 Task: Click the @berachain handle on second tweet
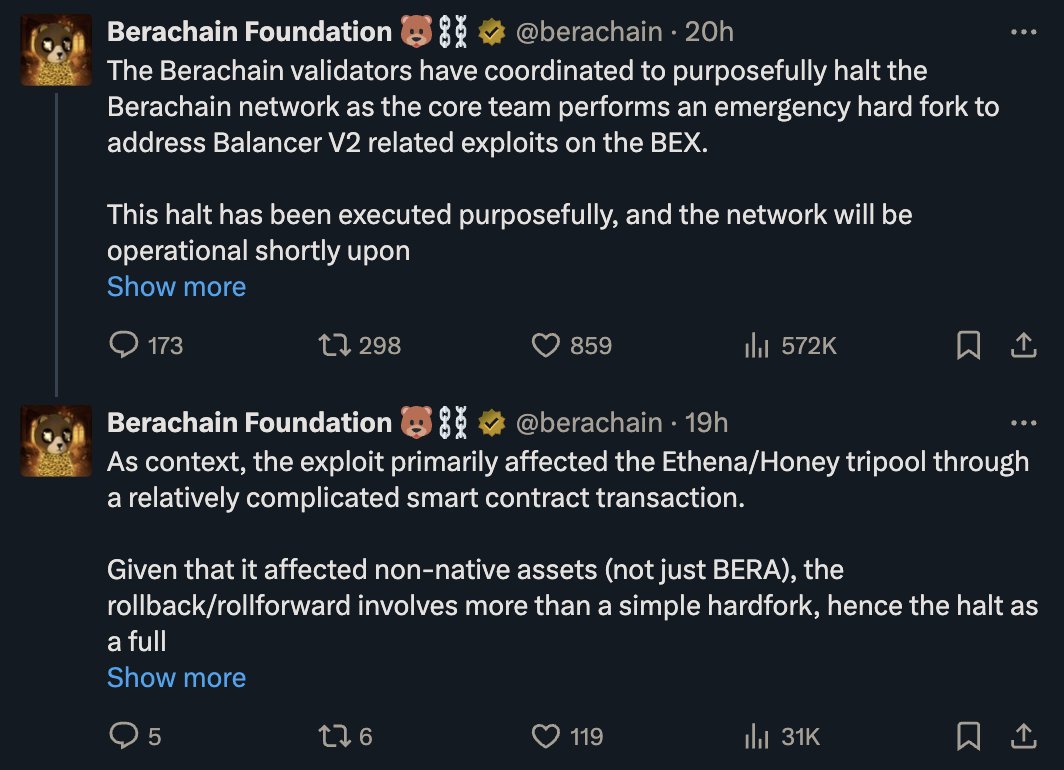tap(588, 423)
